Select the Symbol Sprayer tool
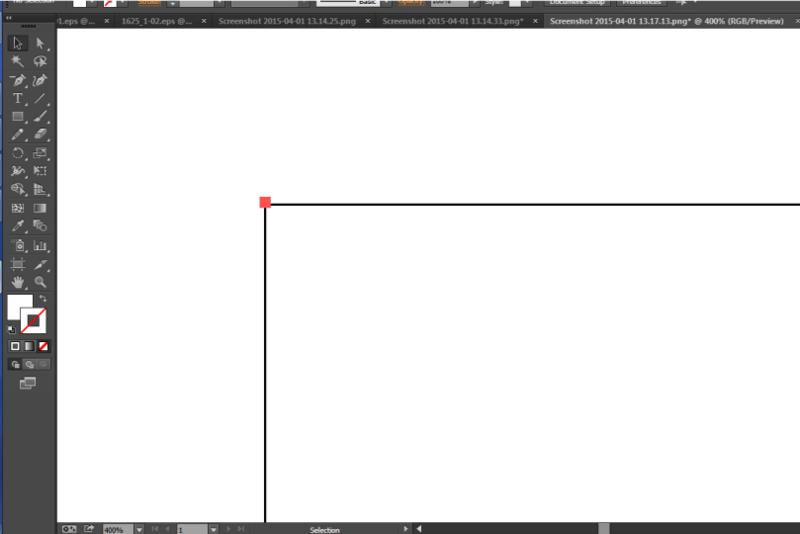 tap(18, 245)
